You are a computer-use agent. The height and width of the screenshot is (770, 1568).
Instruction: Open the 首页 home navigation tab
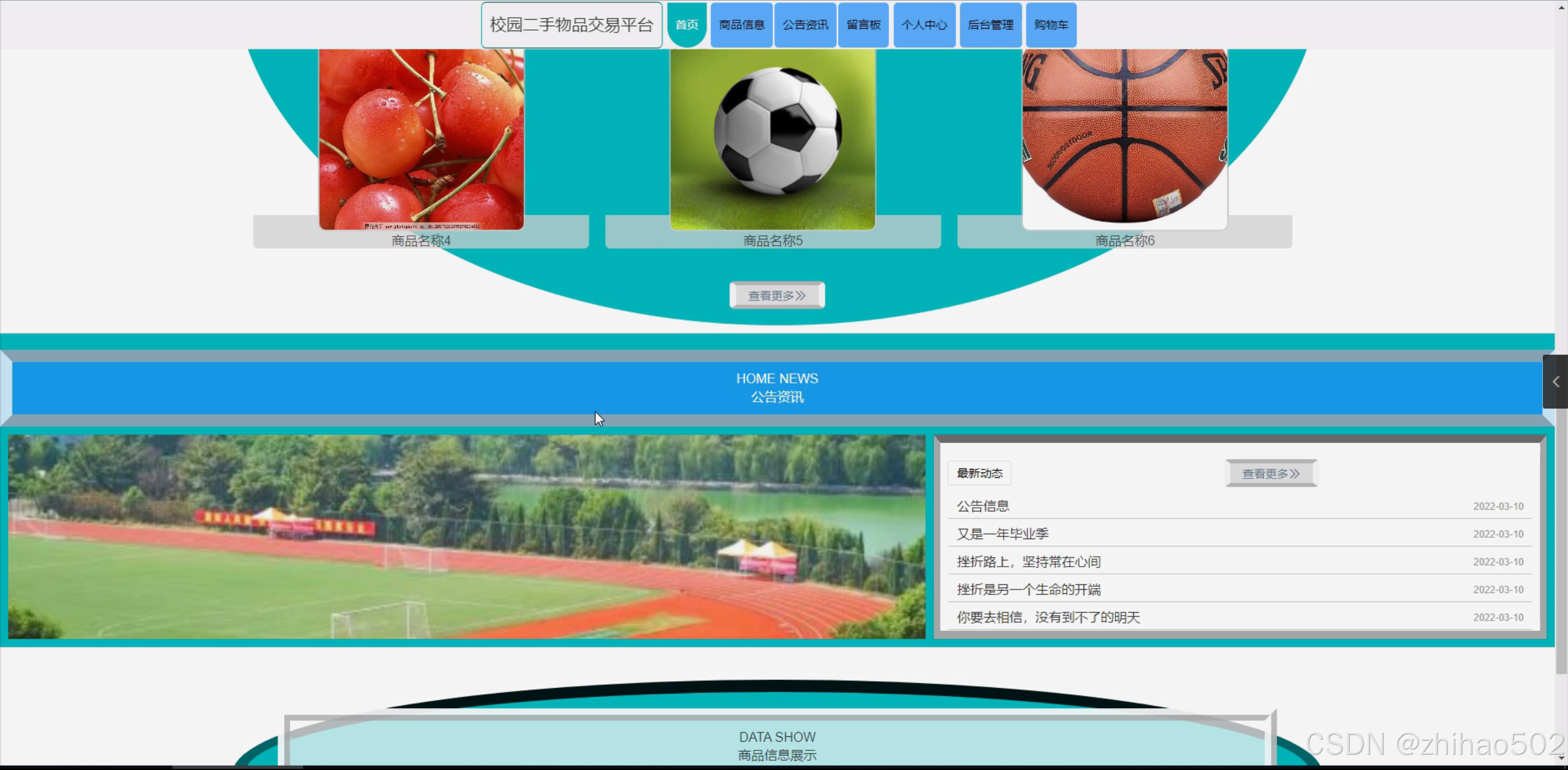686,25
